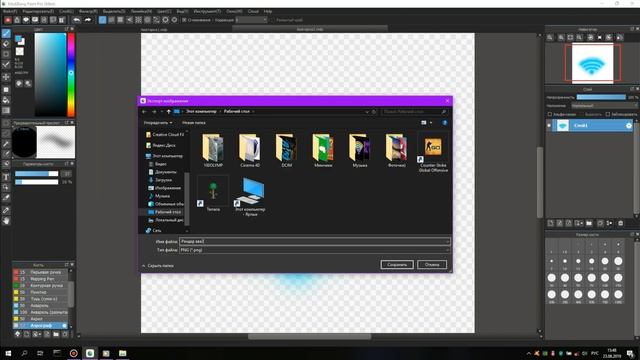This screenshot has height=360, width=640.
Task: Select the Move tool
Action: [6, 77]
